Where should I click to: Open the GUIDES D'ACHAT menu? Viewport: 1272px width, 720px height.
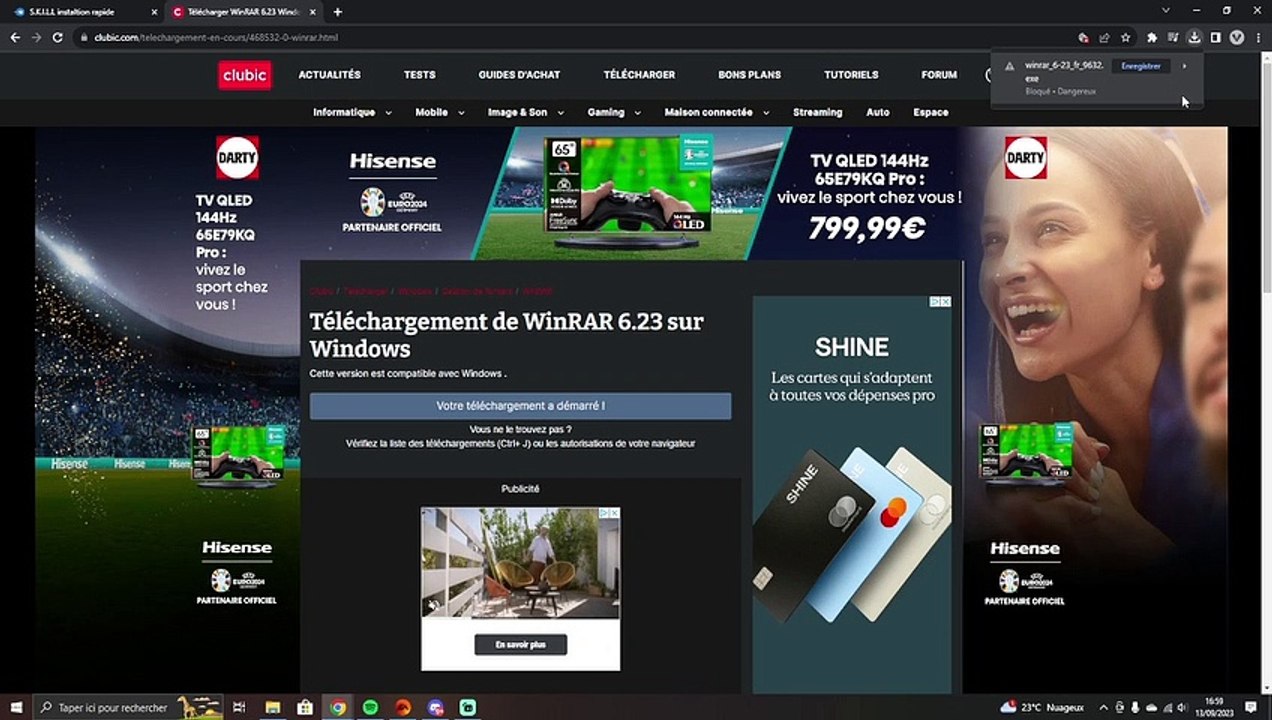point(519,75)
